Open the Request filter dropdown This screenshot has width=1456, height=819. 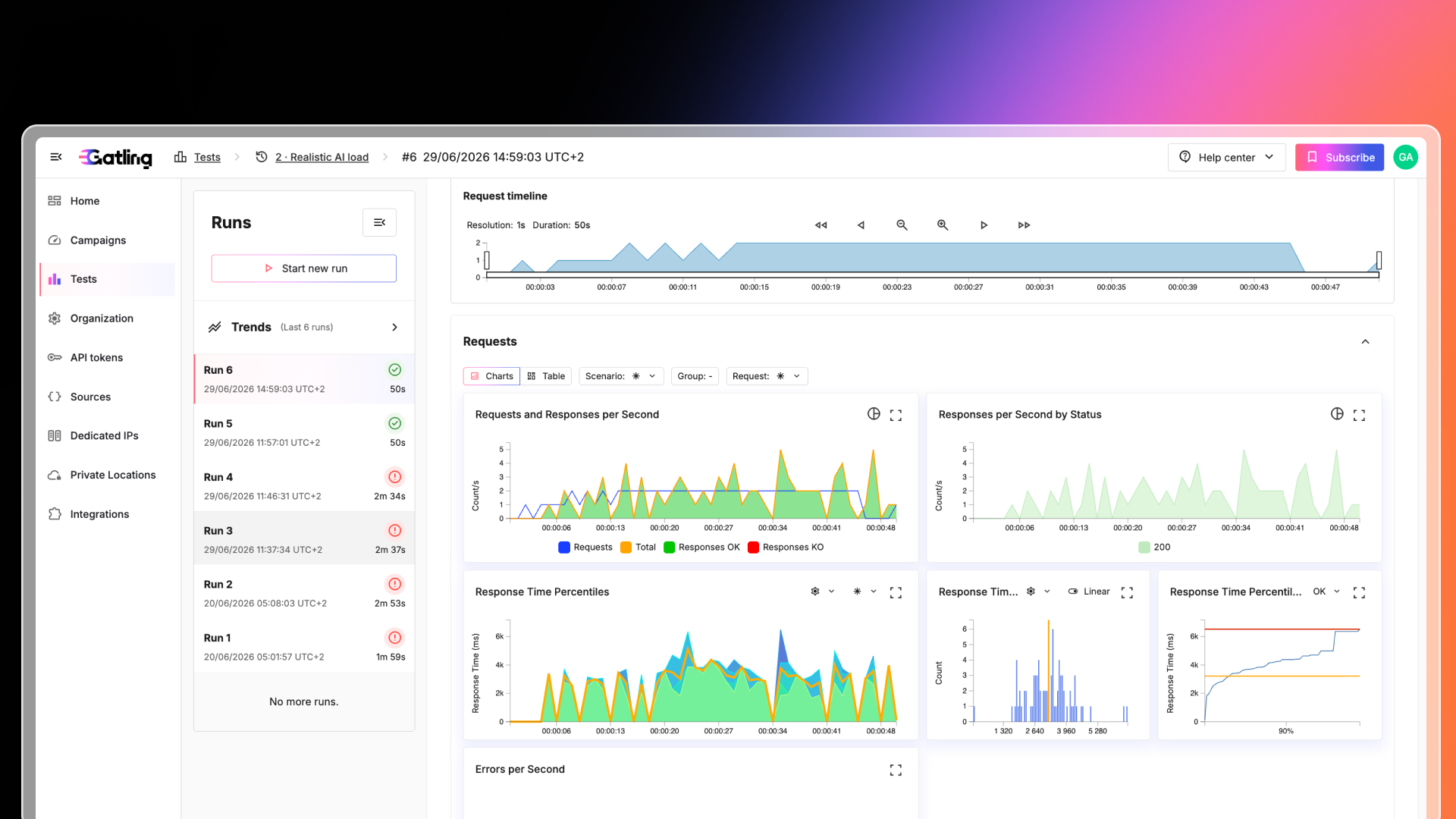tap(767, 376)
